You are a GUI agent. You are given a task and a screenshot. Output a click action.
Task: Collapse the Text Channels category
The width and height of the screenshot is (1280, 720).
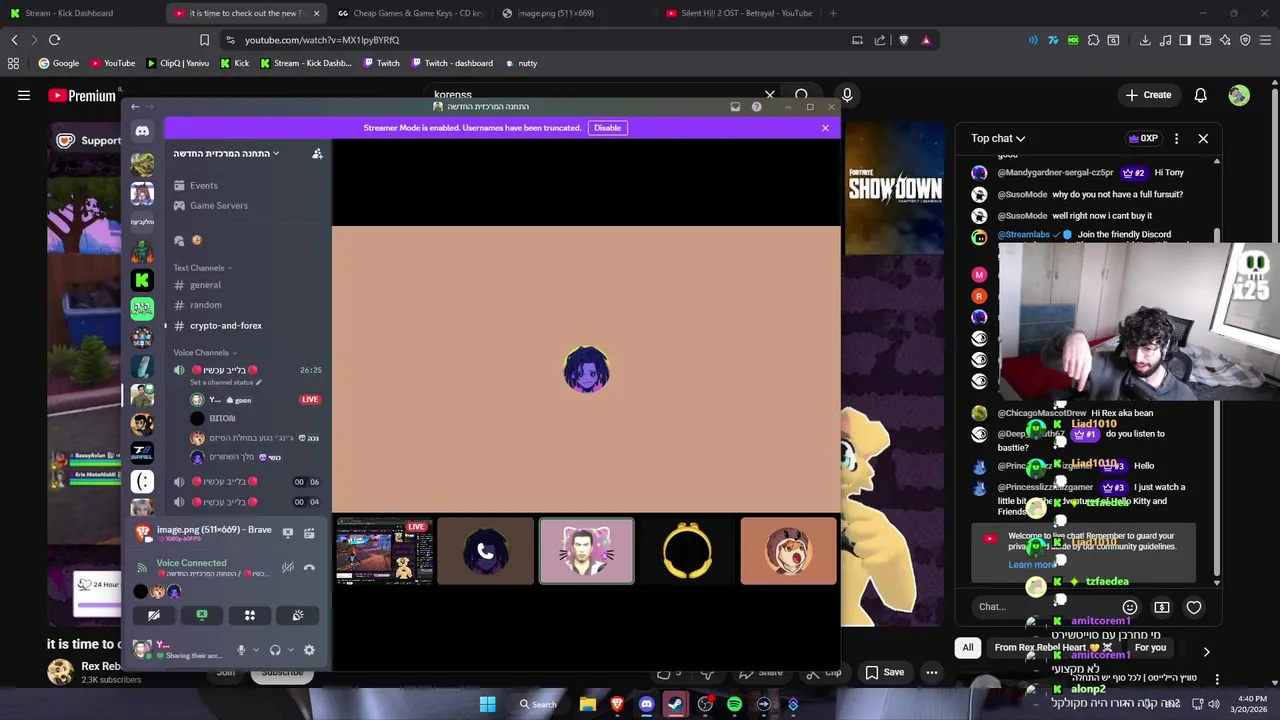click(x=202, y=268)
